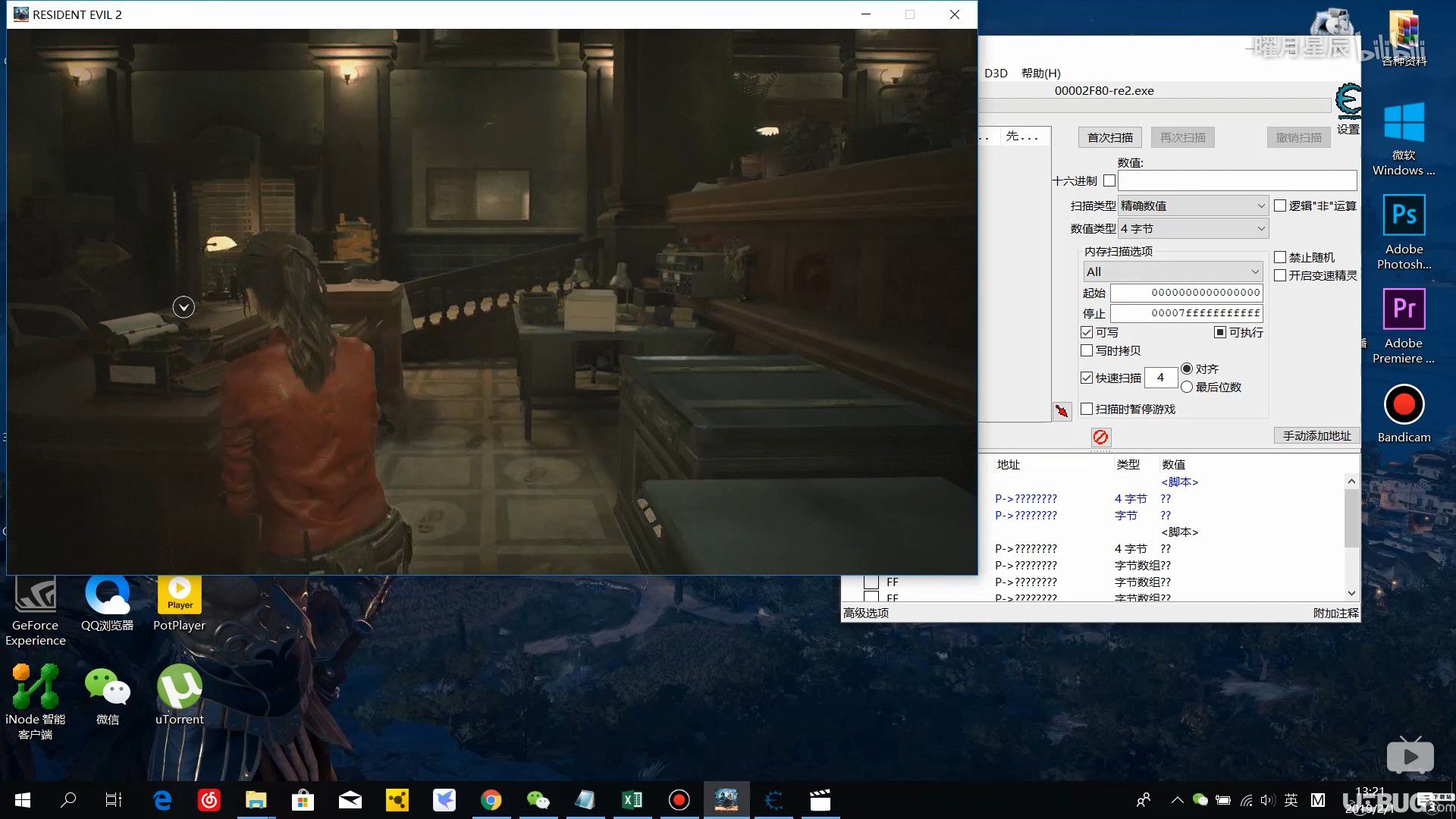Open the Windows Start menu
This screenshot has width=1456, height=819.
pyautogui.click(x=23, y=800)
